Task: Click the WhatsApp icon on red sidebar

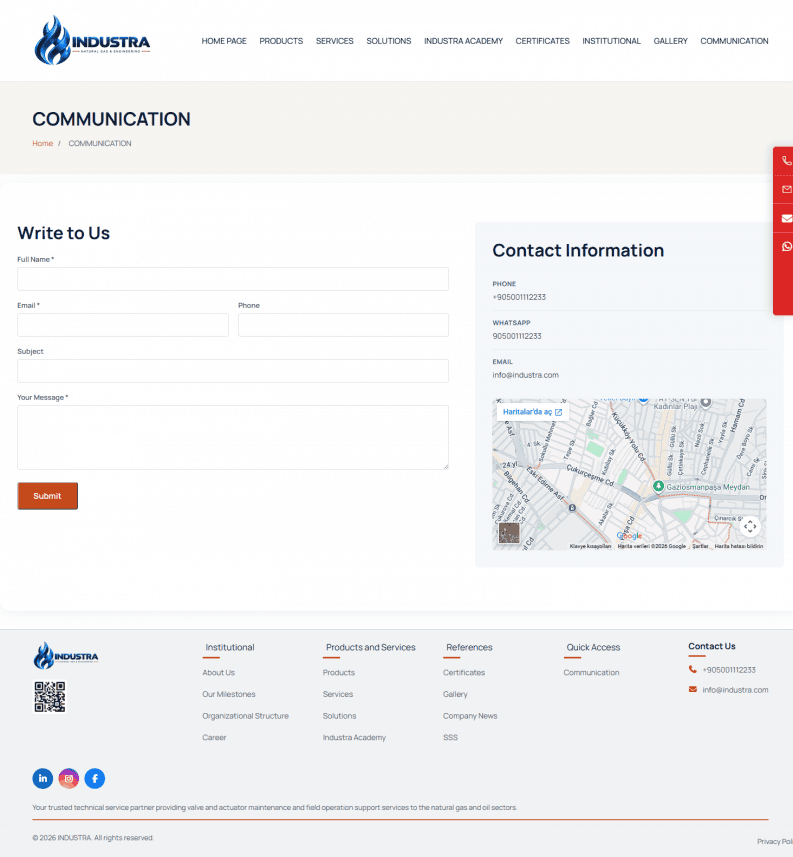Action: pos(786,246)
